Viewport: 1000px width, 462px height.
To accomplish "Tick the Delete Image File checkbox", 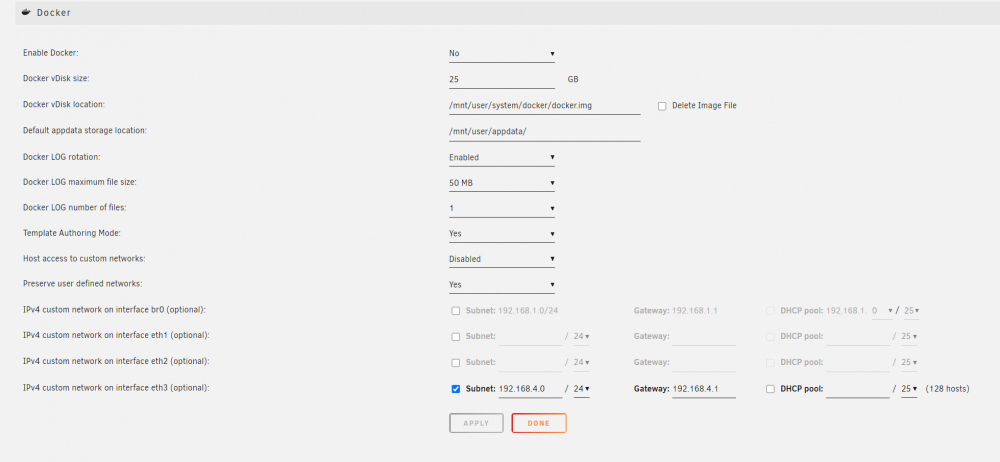I will (x=662, y=106).
